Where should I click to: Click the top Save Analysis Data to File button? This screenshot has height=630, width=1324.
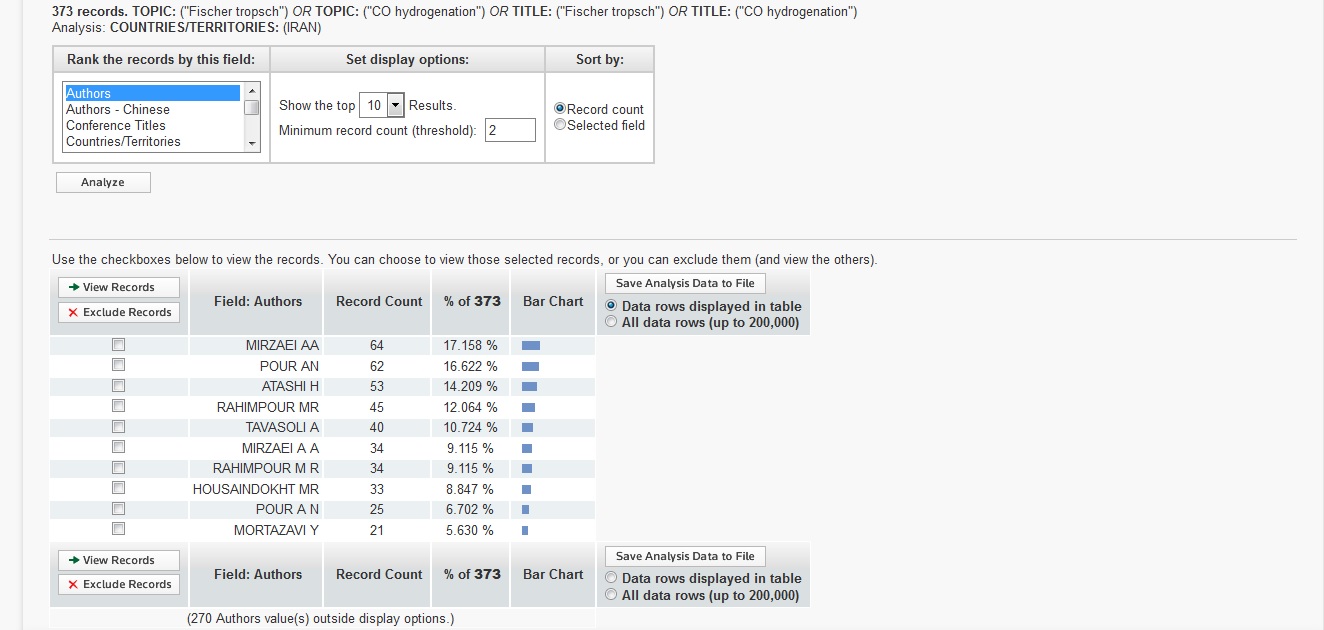click(x=685, y=283)
